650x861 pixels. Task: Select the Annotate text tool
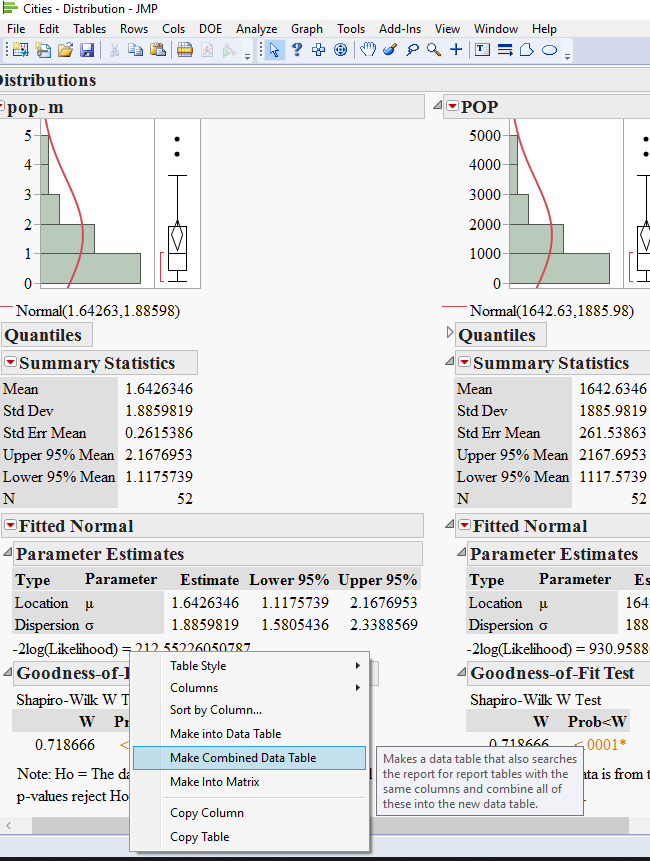482,50
